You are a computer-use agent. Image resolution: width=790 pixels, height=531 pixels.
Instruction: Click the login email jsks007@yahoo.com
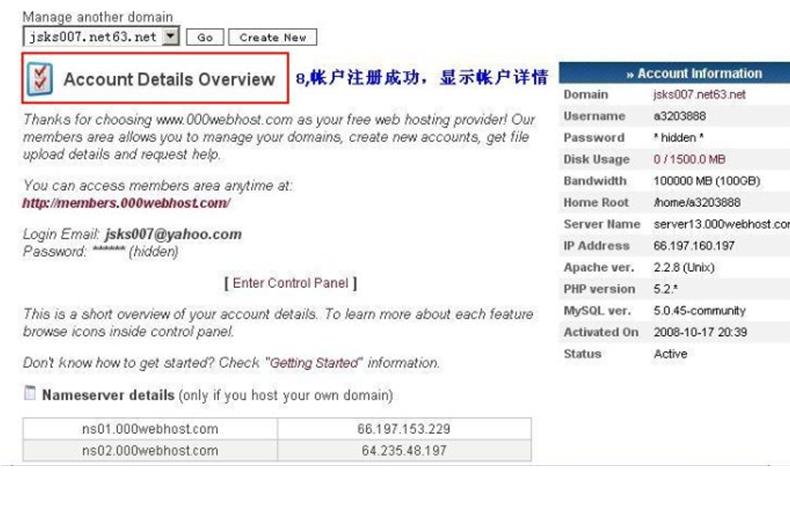(173, 235)
